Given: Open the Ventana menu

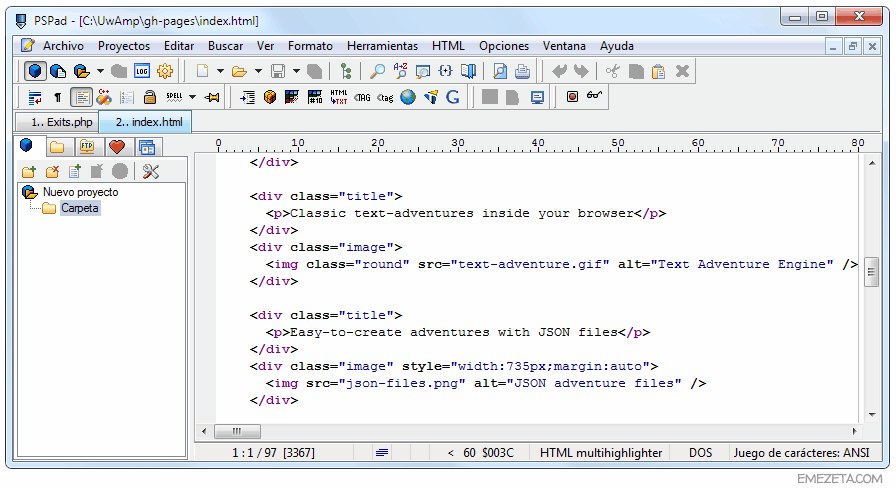Looking at the screenshot, I should (564, 46).
